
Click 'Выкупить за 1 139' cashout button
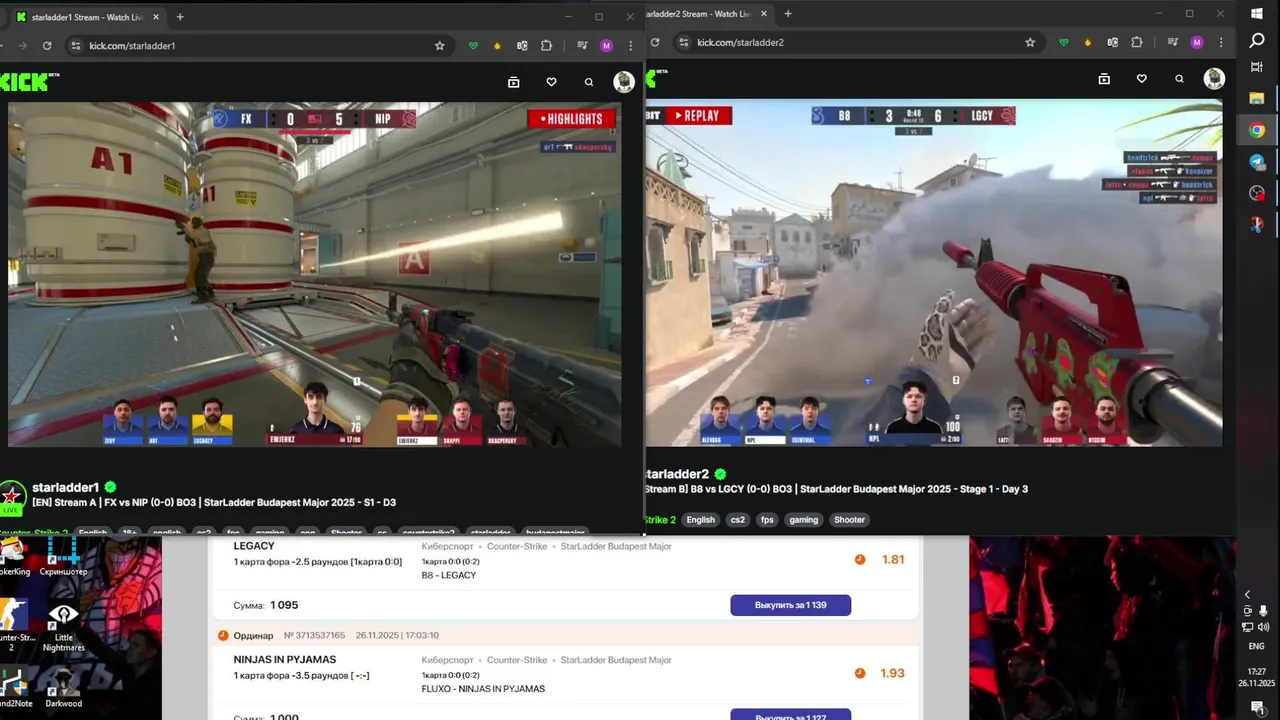(790, 605)
